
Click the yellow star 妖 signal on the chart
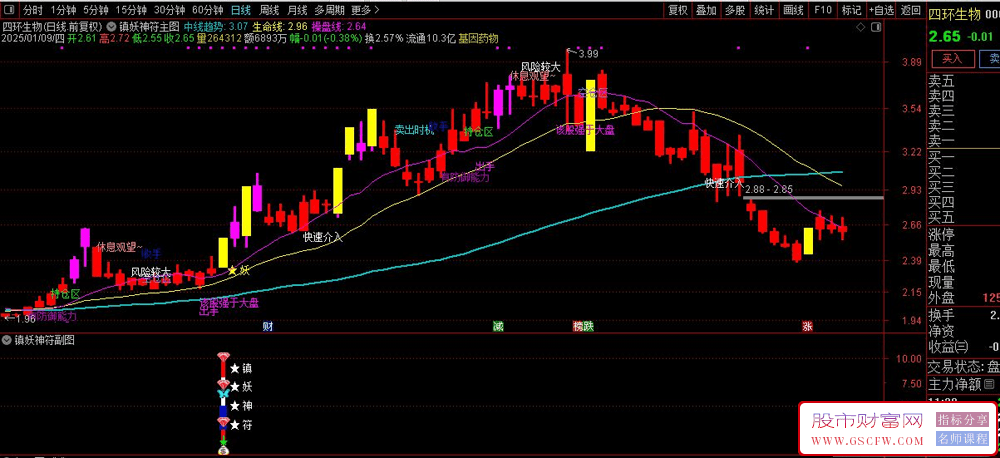(x=239, y=270)
